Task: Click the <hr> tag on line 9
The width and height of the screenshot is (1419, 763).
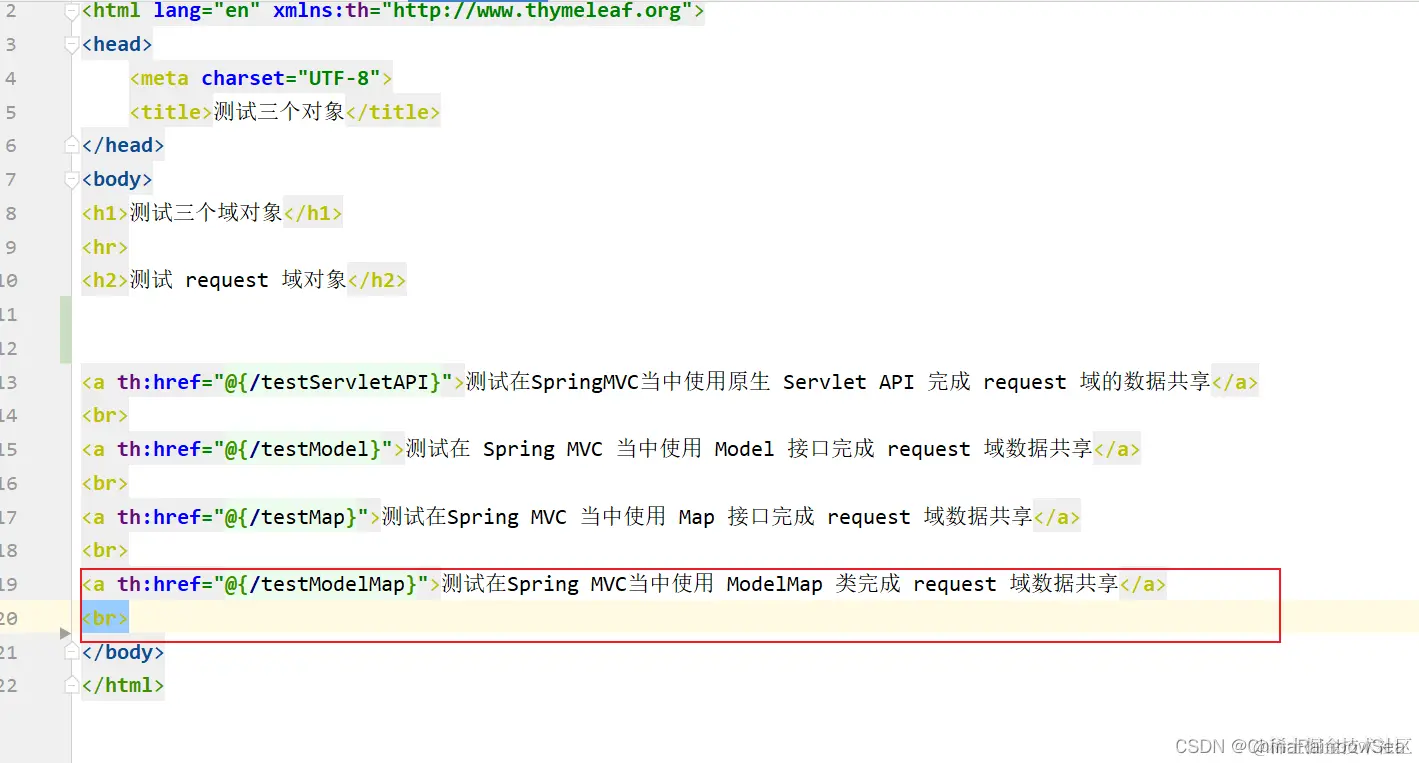Action: [105, 247]
